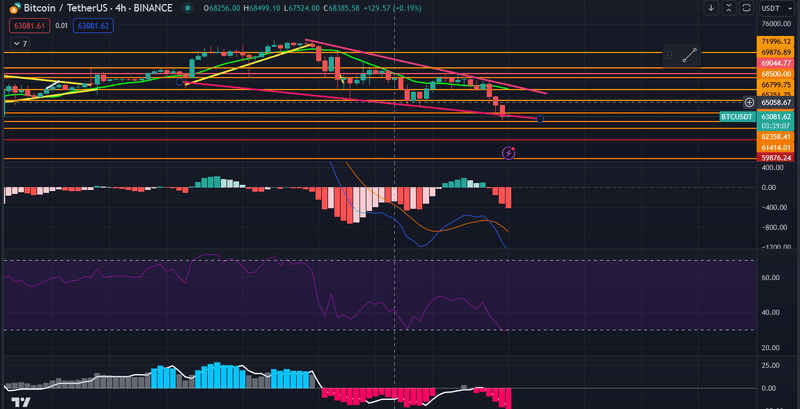Select the trend line tool in floating toolbar

(x=689, y=55)
